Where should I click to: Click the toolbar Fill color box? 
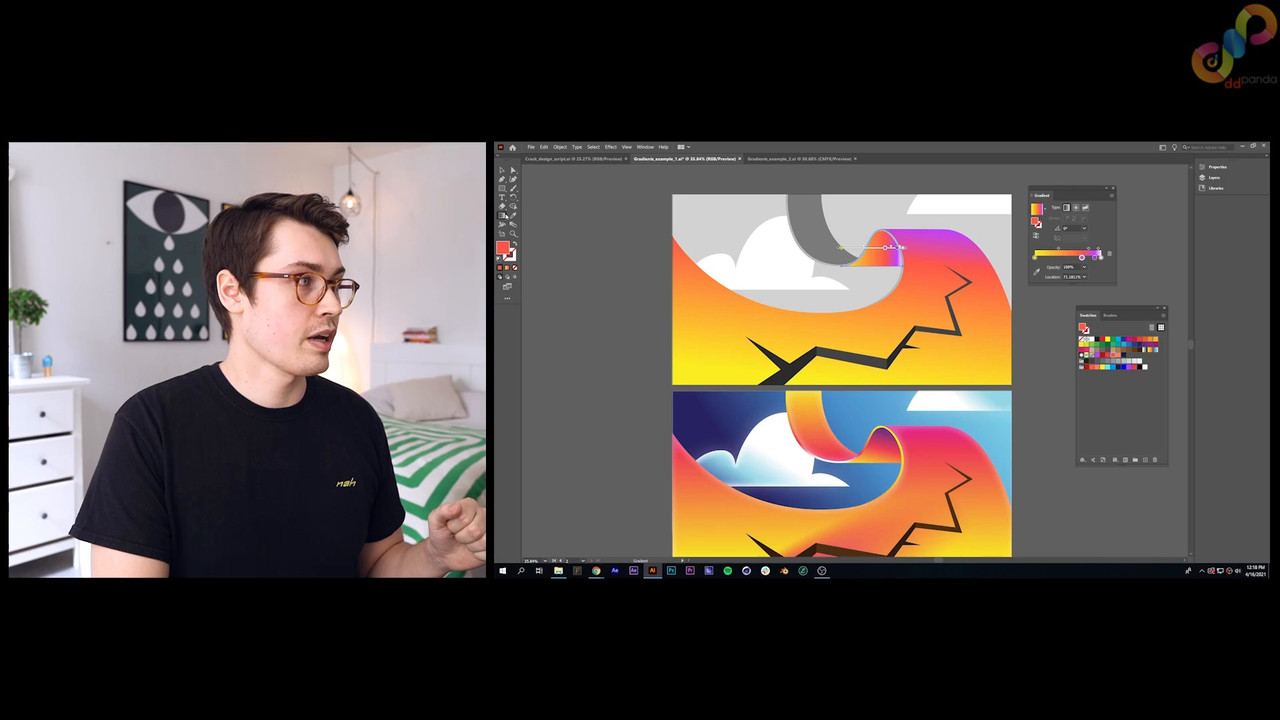click(x=503, y=247)
